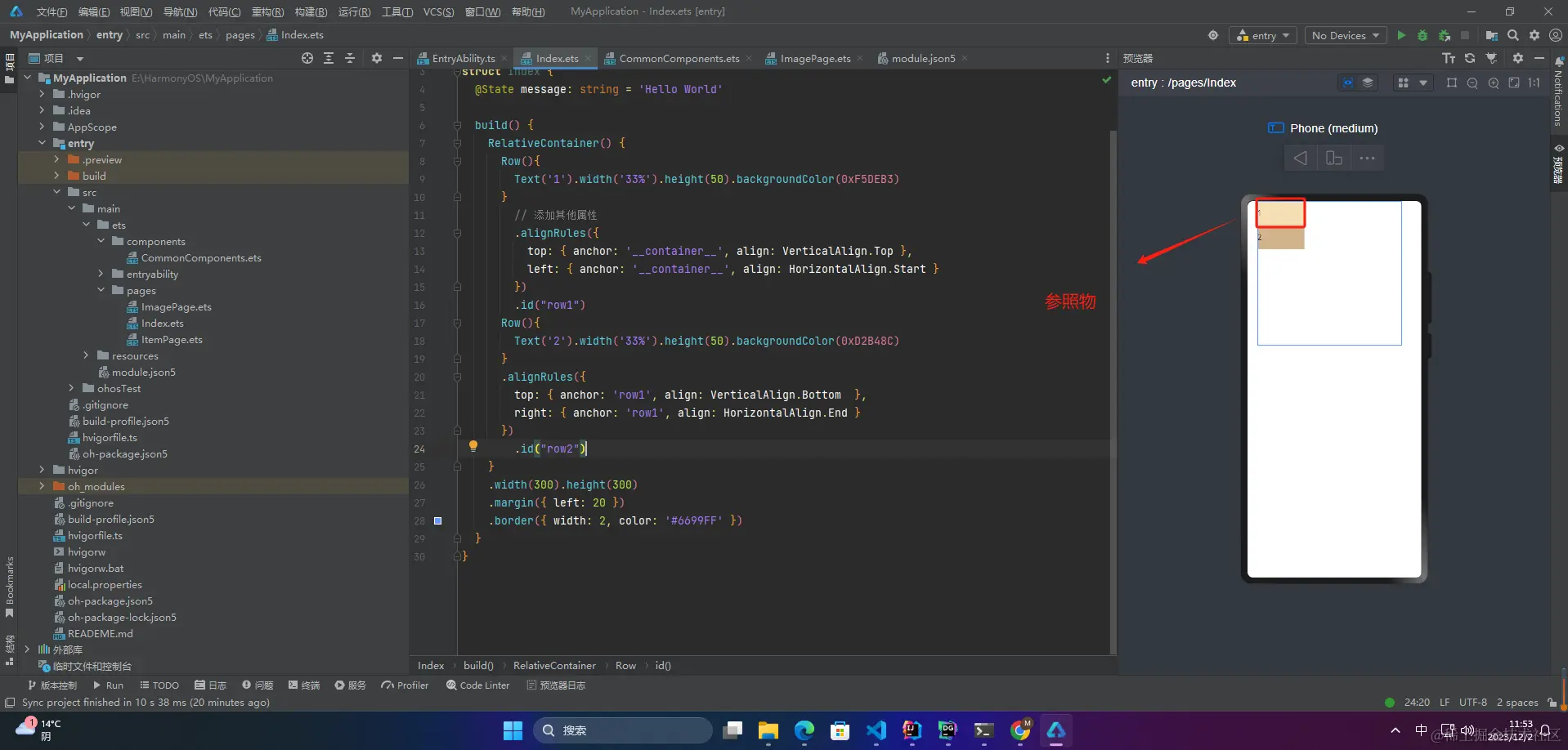
Task: Toggle the Notifications side panel
Action: pyautogui.click(x=1559, y=91)
